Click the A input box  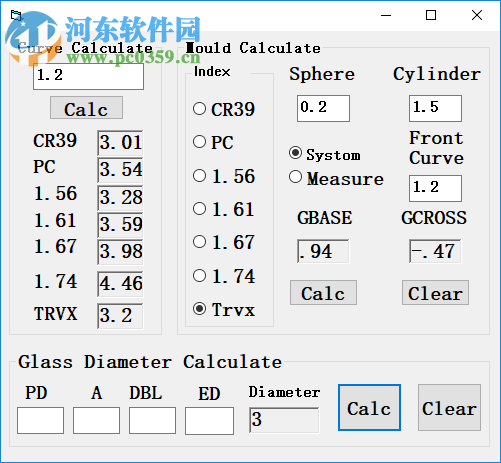pos(96,420)
